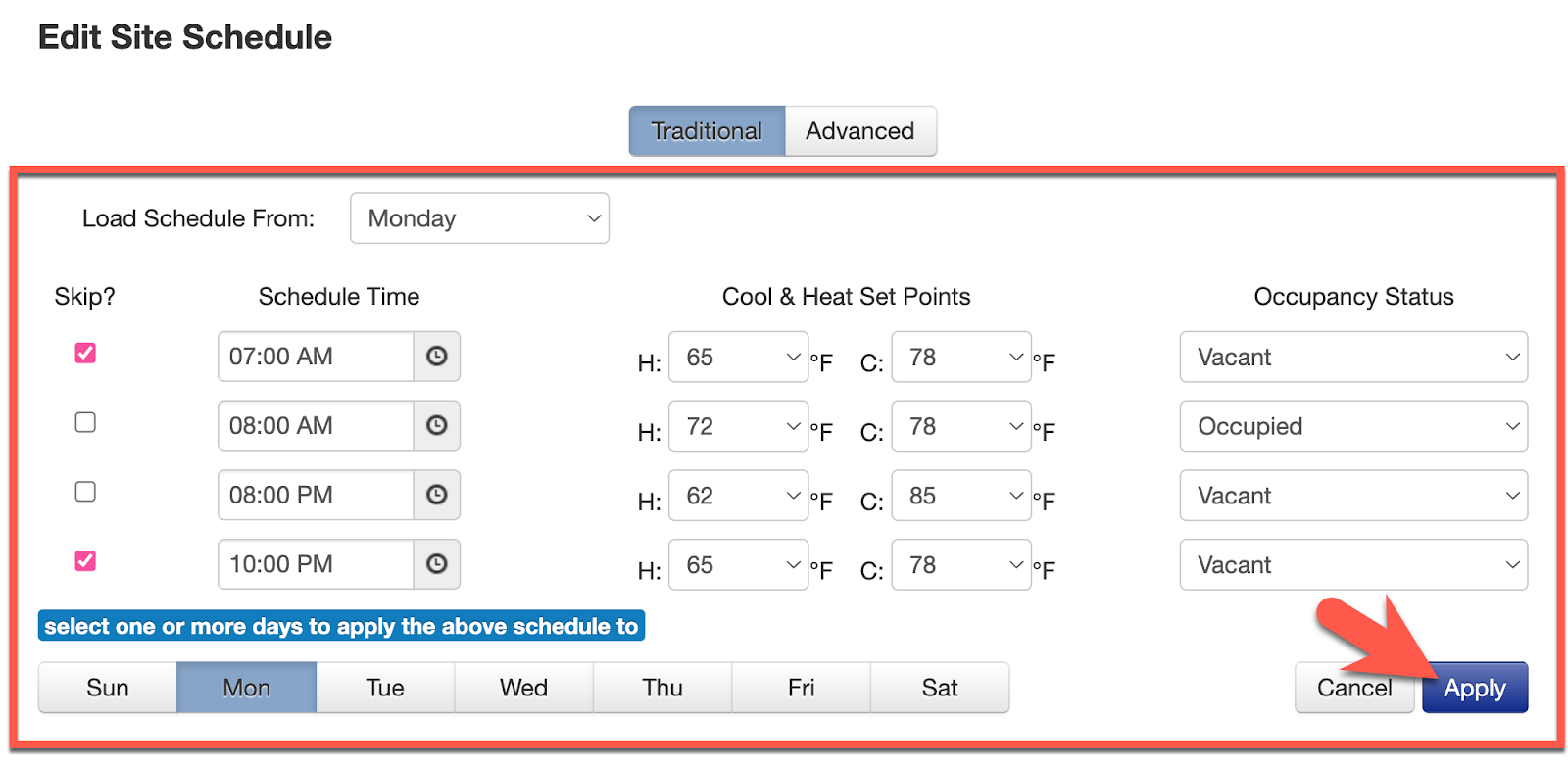The width and height of the screenshot is (1568, 767).
Task: Open time picker for 08:00 AM row
Action: click(x=436, y=426)
